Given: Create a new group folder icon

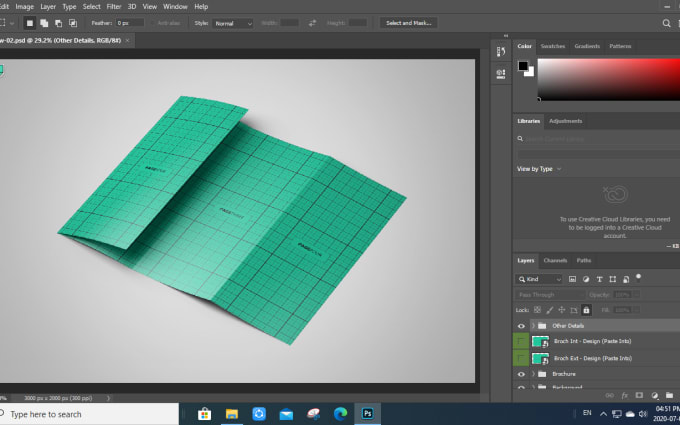Looking at the screenshot, I should [x=670, y=395].
